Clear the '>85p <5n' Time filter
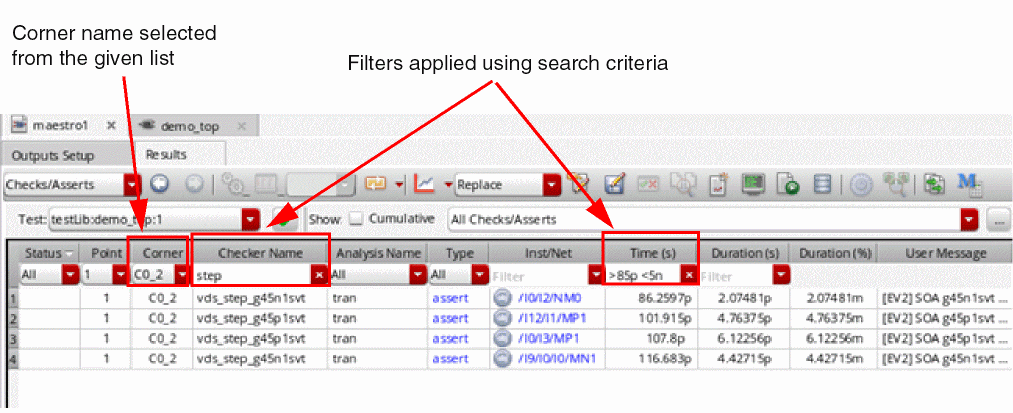Screen dimensions: 1013x413 tap(689, 275)
